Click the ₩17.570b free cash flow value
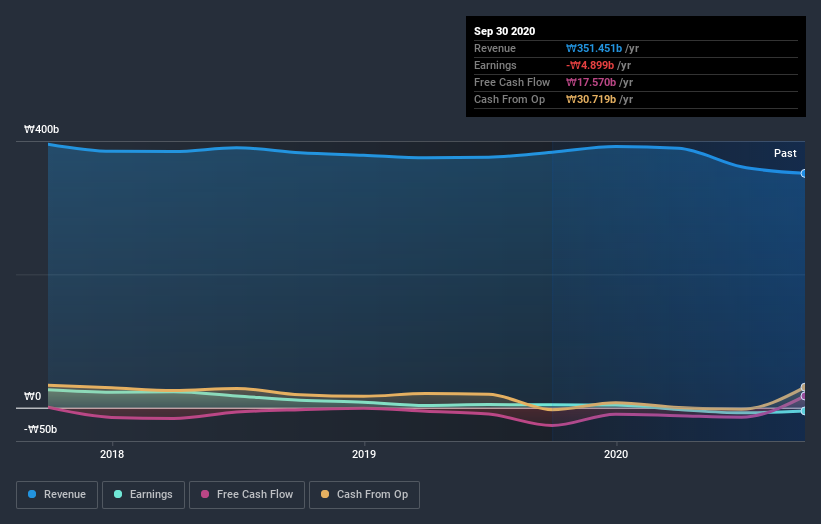 (x=591, y=82)
